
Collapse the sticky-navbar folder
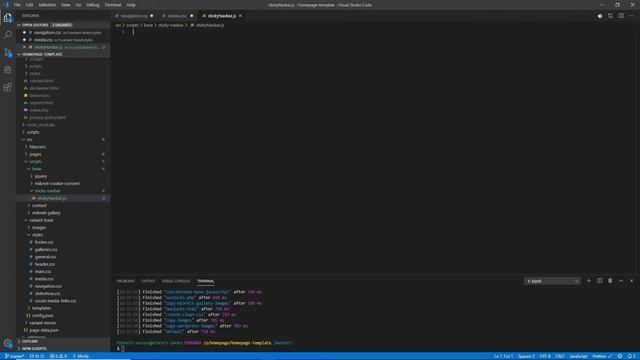pos(63,191)
